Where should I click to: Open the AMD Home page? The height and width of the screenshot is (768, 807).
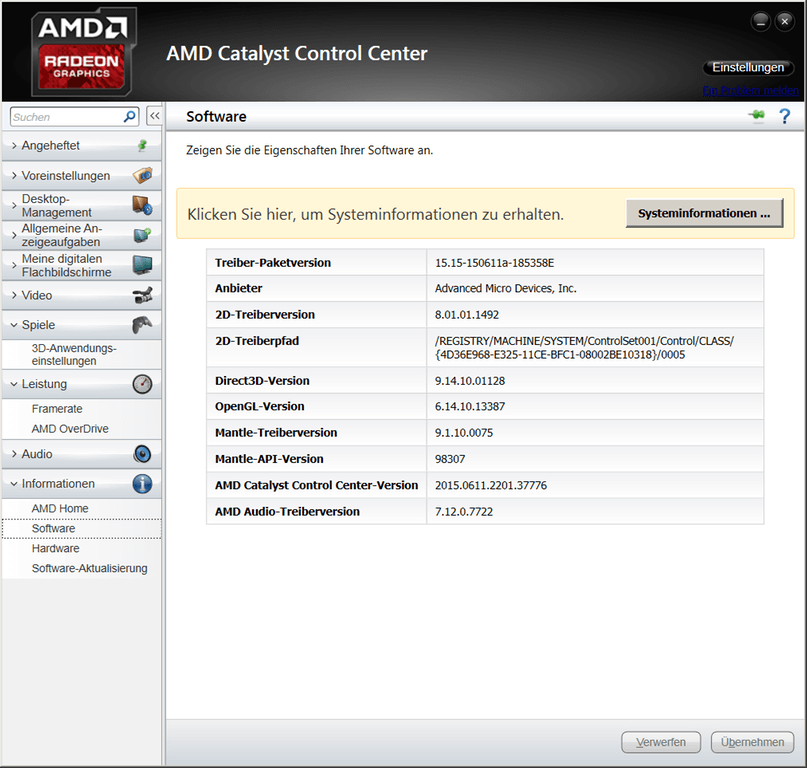click(x=60, y=509)
